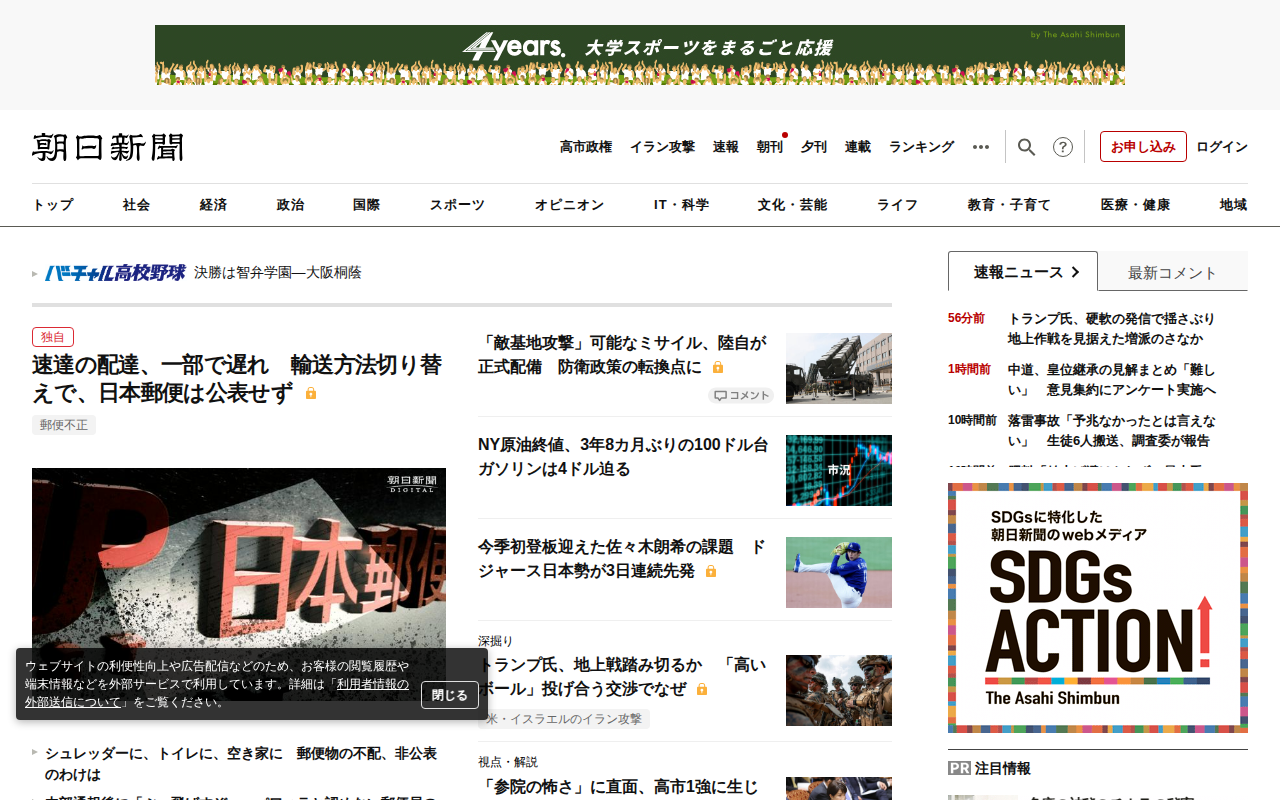Viewport: 1280px width, 800px height.
Task: Open the help question mark icon
Action: pyautogui.click(x=1063, y=147)
